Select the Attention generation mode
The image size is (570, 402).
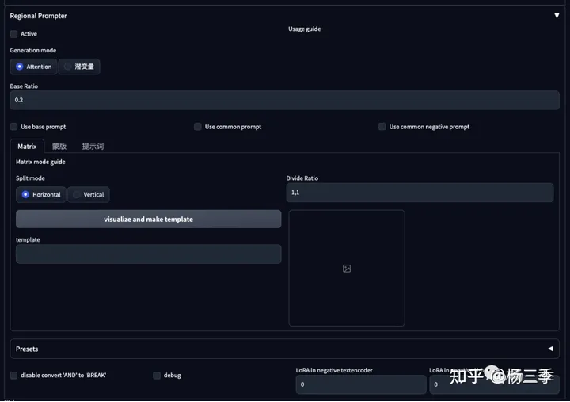click(x=33, y=67)
